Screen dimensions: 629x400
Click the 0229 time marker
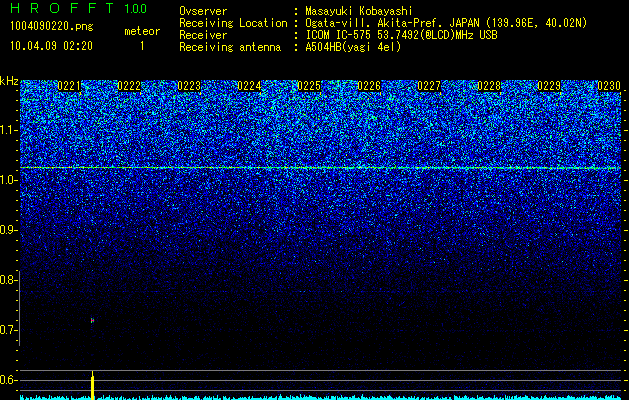549,86
